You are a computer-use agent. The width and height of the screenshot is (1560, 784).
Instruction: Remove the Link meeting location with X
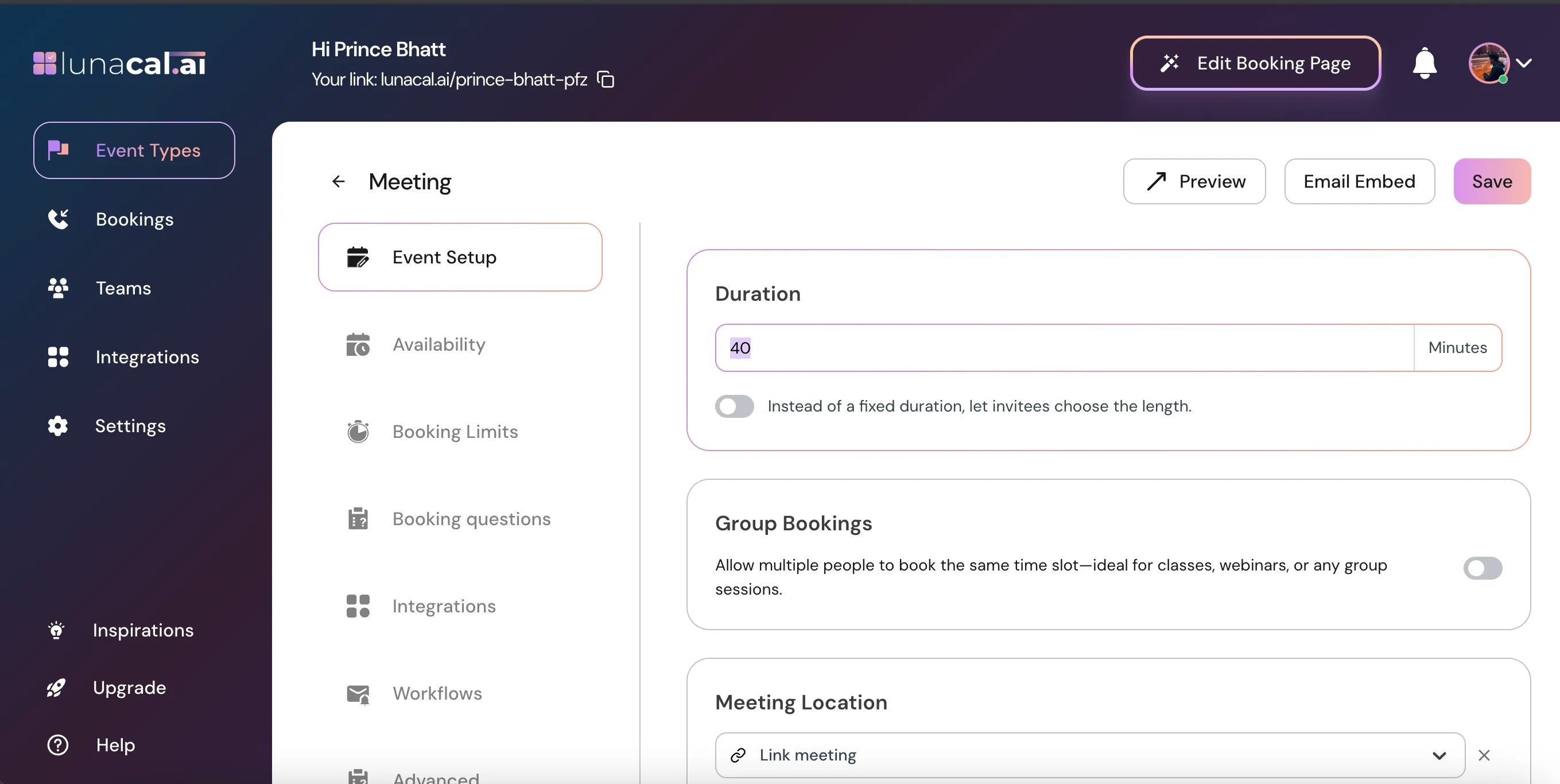1484,755
